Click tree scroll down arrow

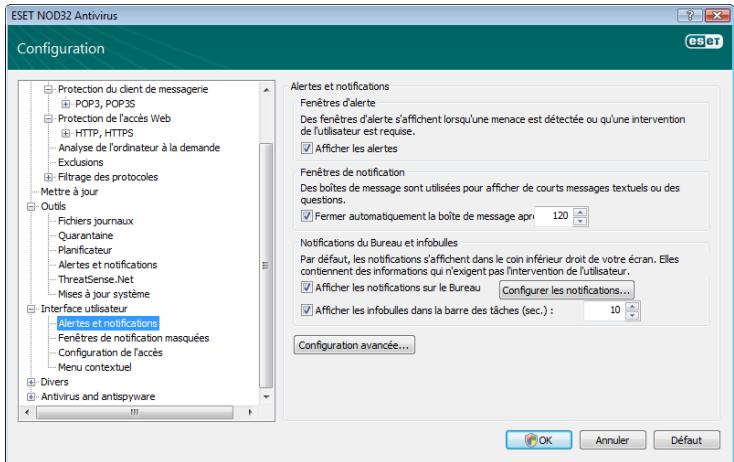[266, 397]
